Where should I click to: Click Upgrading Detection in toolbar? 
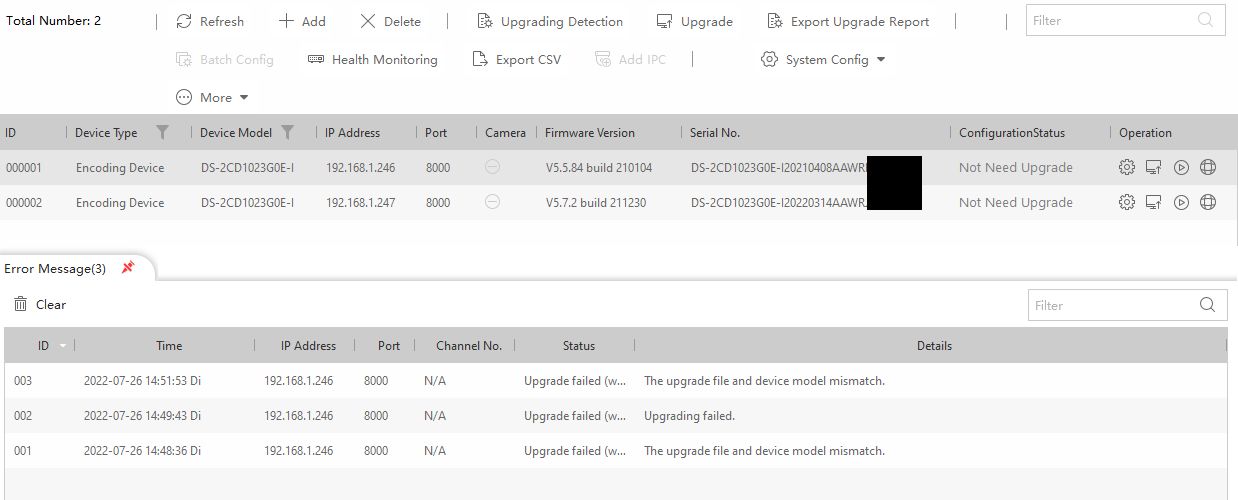point(549,21)
